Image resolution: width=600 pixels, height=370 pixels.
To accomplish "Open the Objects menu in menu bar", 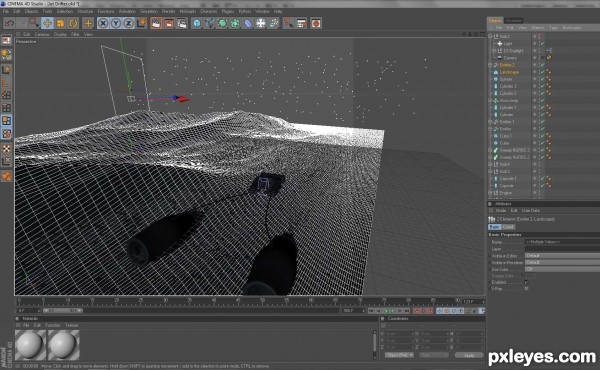I will pyautogui.click(x=31, y=11).
